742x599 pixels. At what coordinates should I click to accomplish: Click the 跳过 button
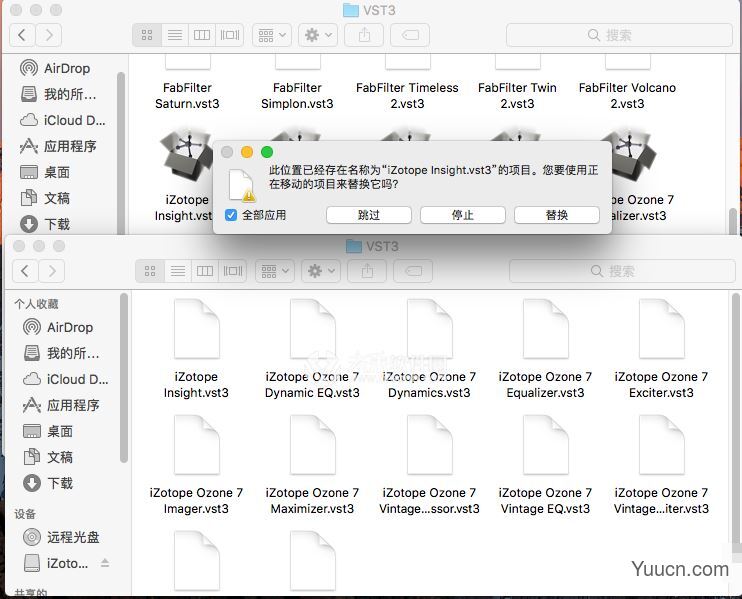(369, 215)
